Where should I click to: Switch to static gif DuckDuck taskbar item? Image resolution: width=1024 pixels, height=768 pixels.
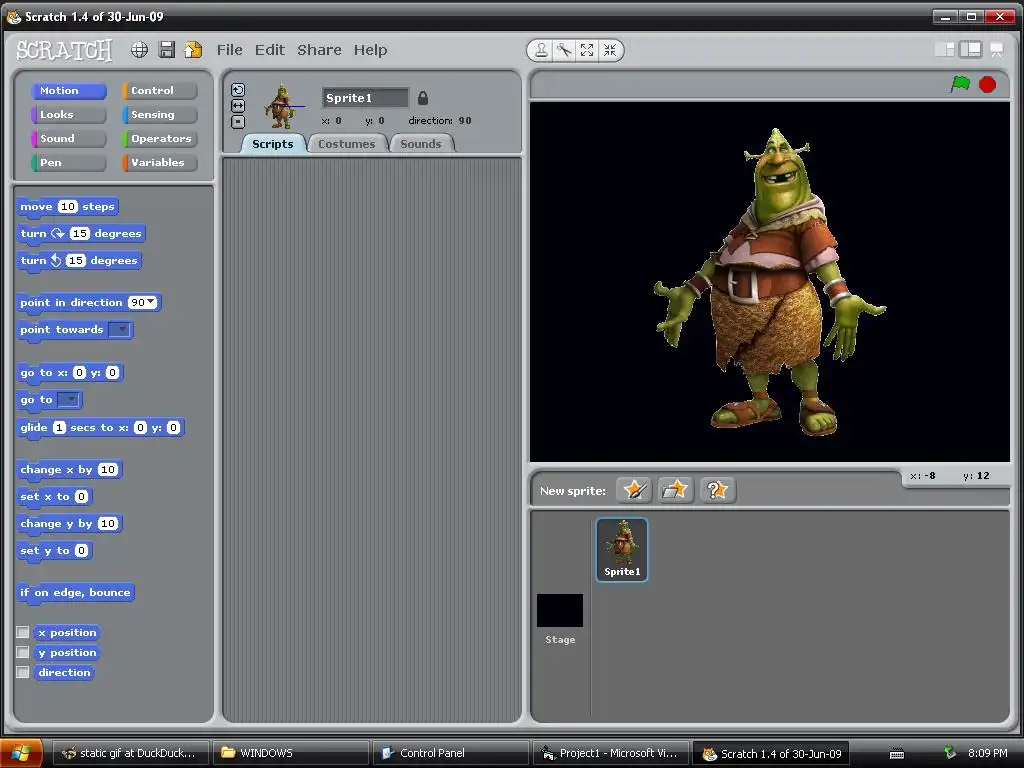(x=131, y=753)
